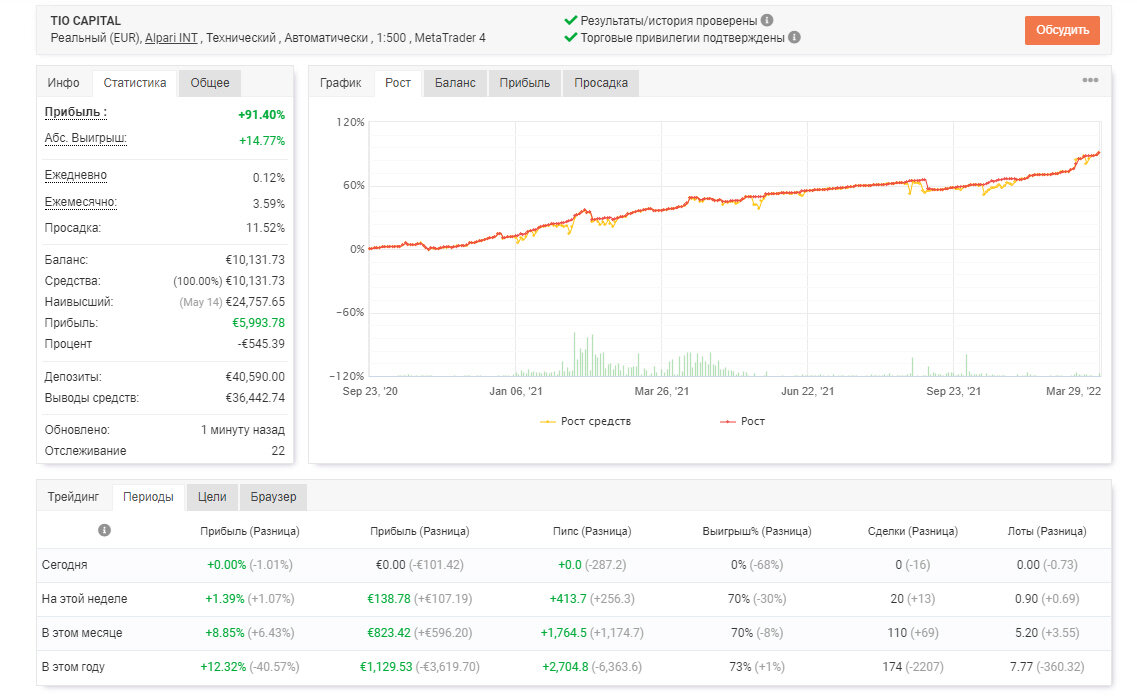Select the Рост chart tab
The height and width of the screenshot is (698, 1137).
pyautogui.click(x=398, y=83)
